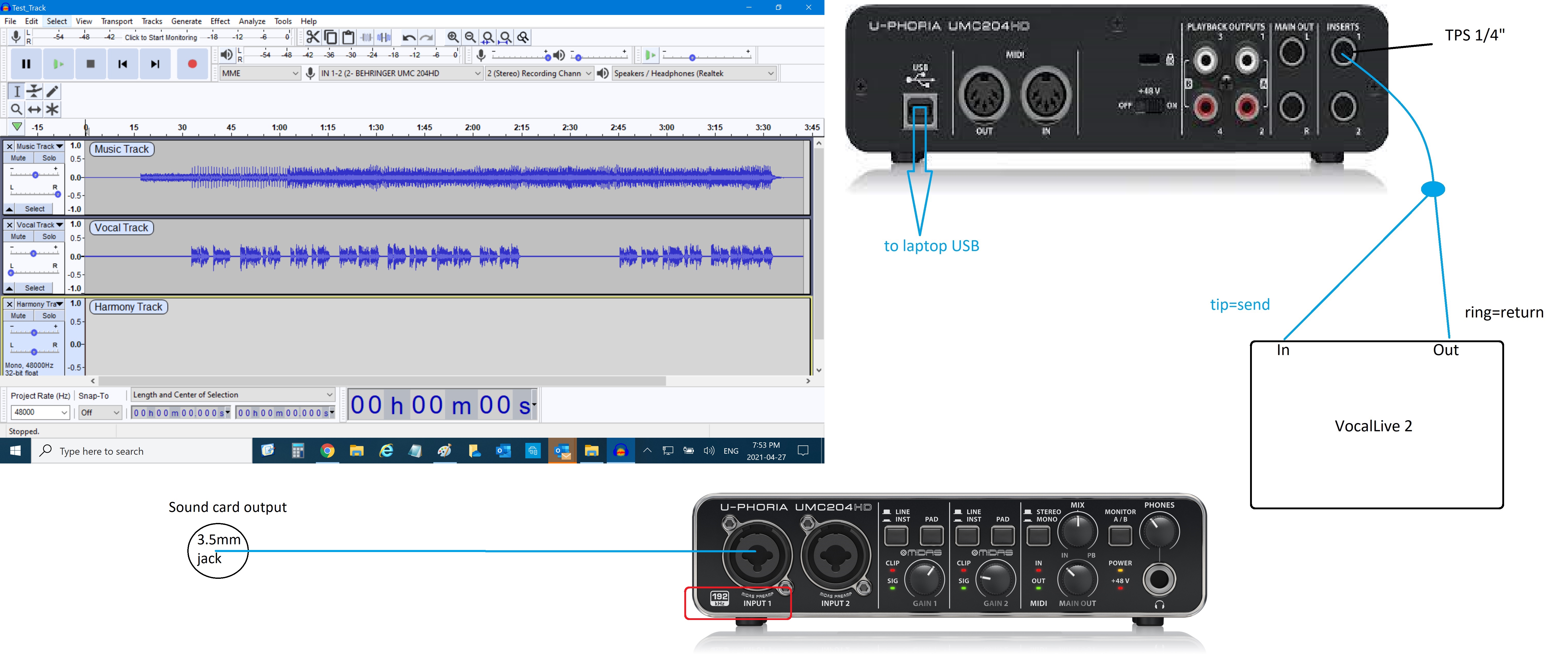The image size is (1568, 654).
Task: Open Length and Center of Selection dropdown
Action: pos(233,395)
